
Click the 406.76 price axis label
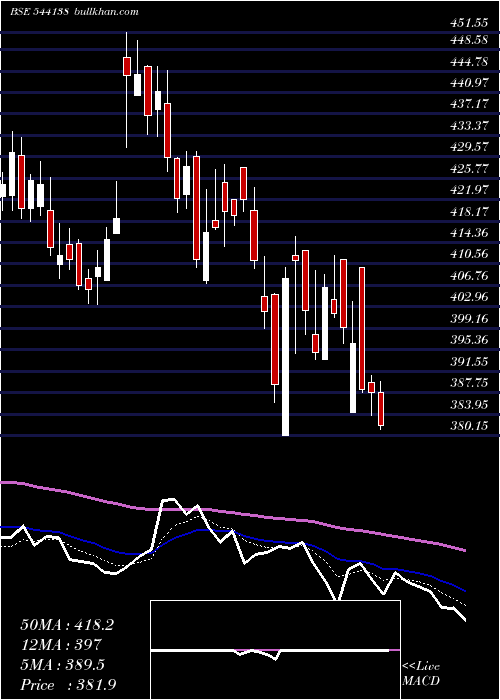468,276
